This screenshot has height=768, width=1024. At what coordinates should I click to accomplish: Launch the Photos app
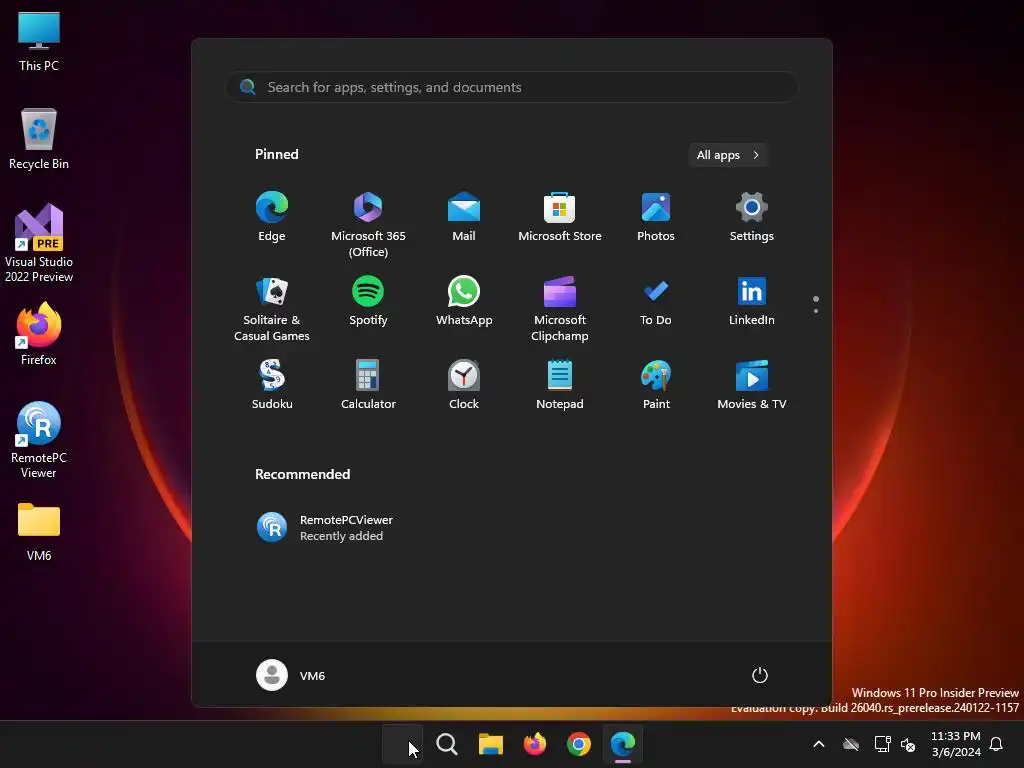pos(656,217)
